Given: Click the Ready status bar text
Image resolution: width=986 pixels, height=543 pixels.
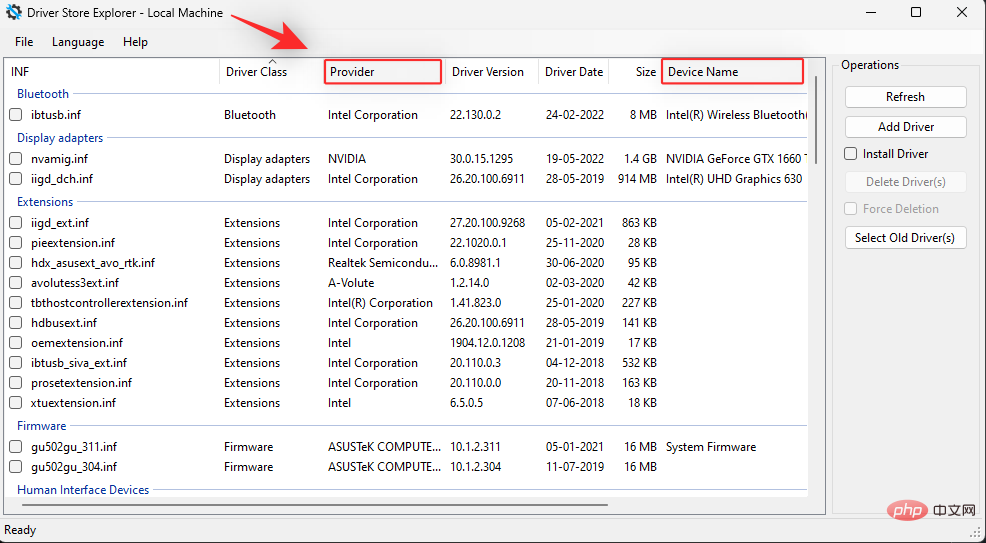Looking at the screenshot, I should tap(20, 530).
